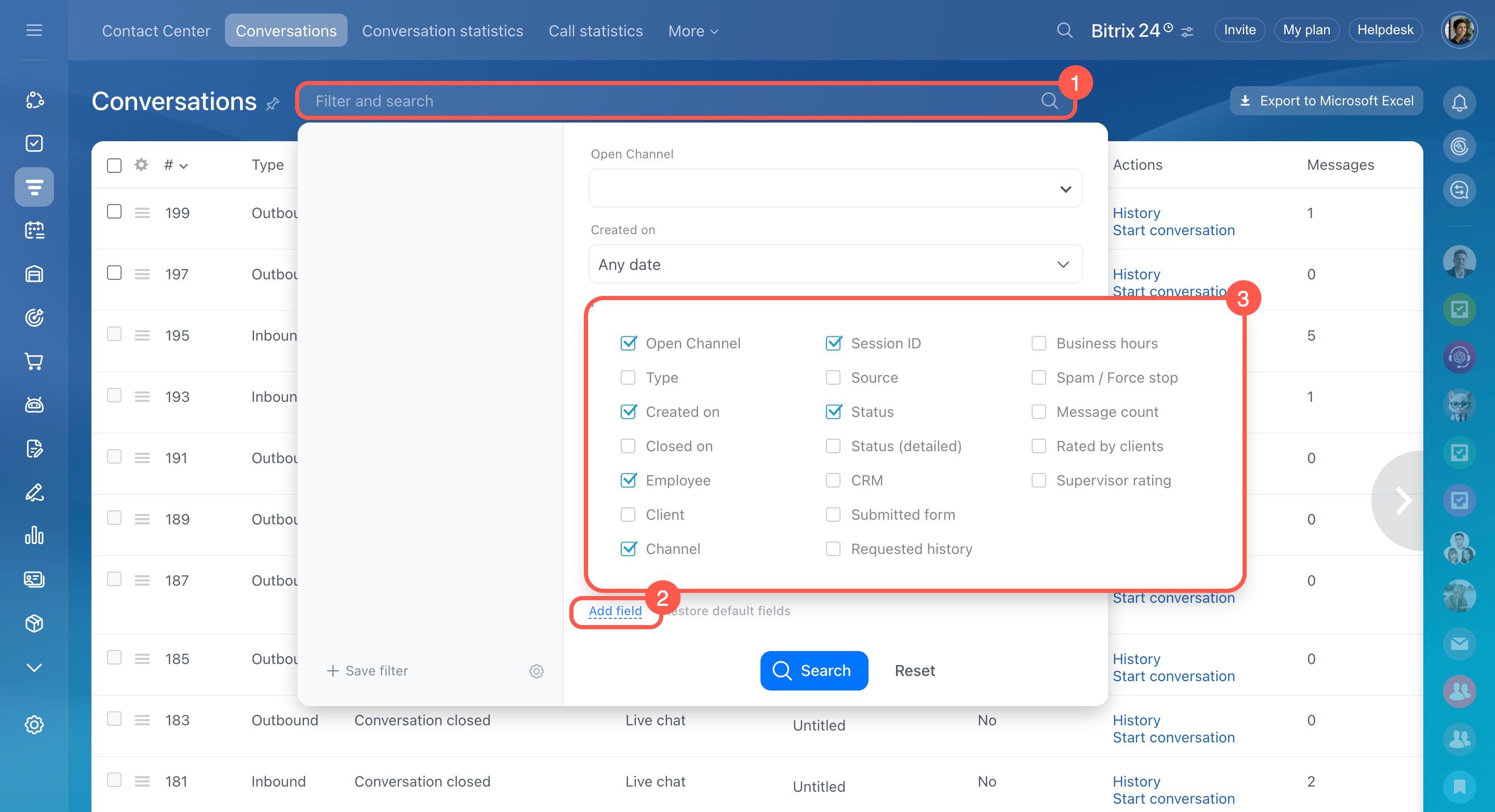Click the Contact Center sidebar icon

pyautogui.click(x=34, y=187)
